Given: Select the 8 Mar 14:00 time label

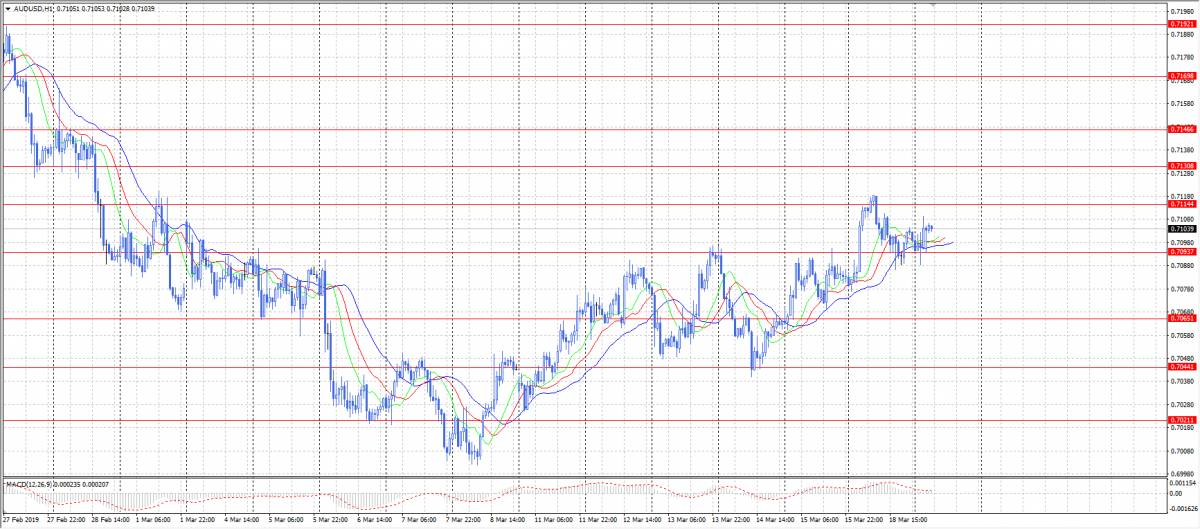Looking at the screenshot, I should (x=507, y=521).
